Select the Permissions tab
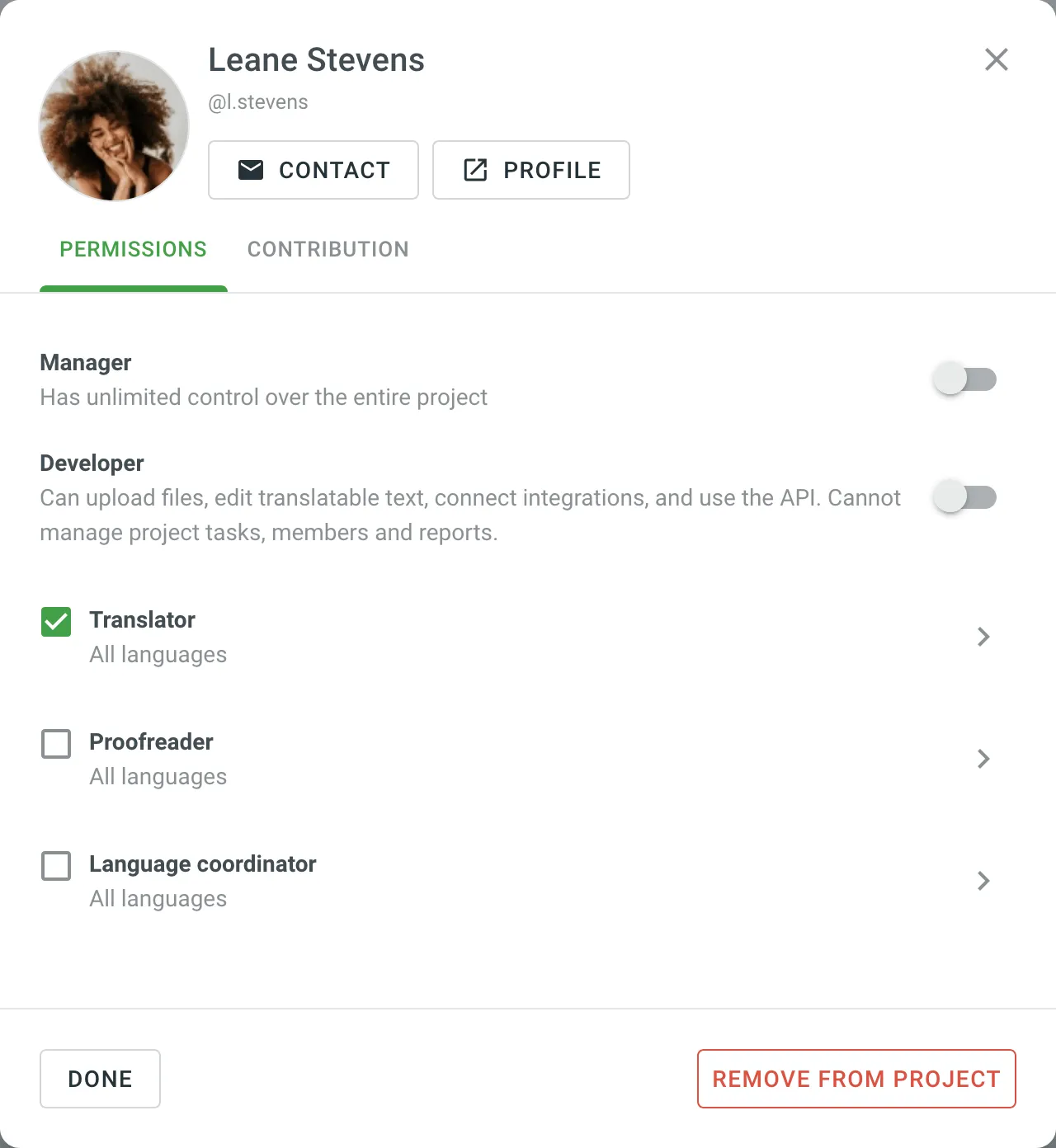The width and height of the screenshot is (1056, 1148). (133, 249)
